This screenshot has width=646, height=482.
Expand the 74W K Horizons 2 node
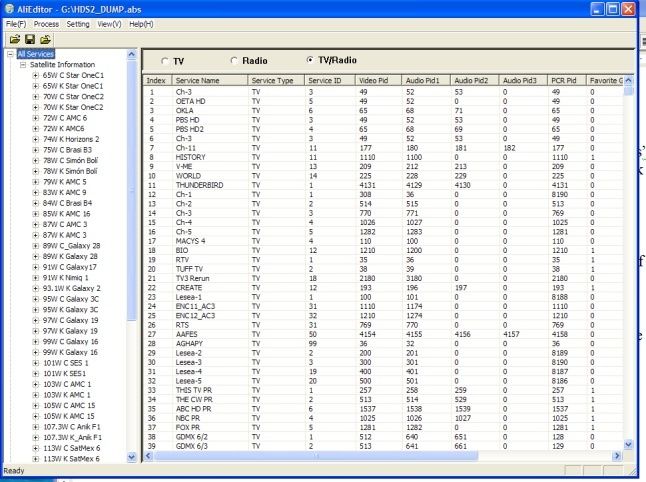tap(35, 139)
